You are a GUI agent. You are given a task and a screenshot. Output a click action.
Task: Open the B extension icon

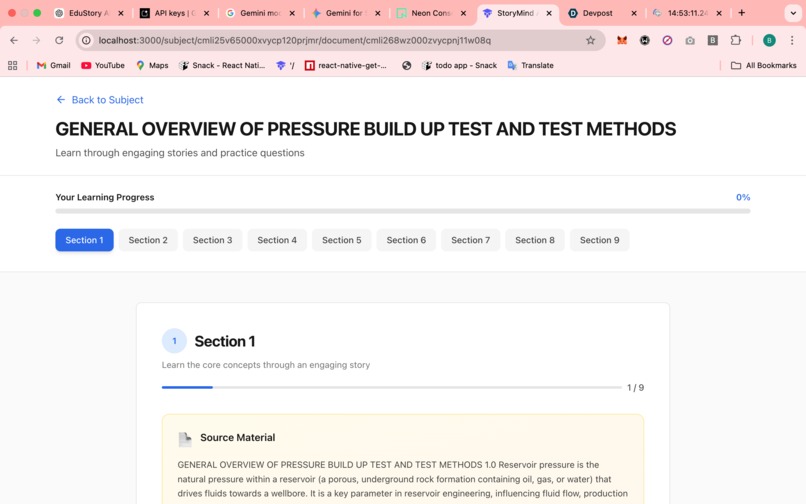click(x=712, y=40)
